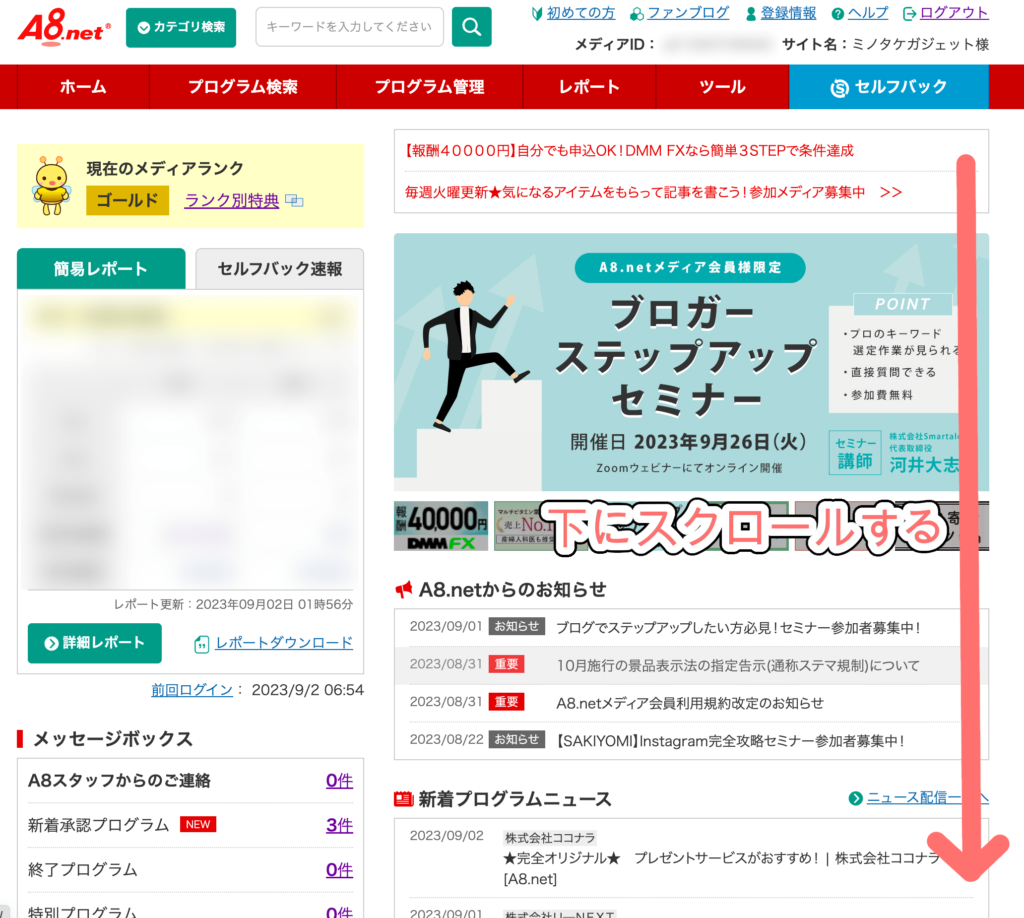Open the ファンブログ link
The height and width of the screenshot is (918, 1024).
tap(688, 12)
